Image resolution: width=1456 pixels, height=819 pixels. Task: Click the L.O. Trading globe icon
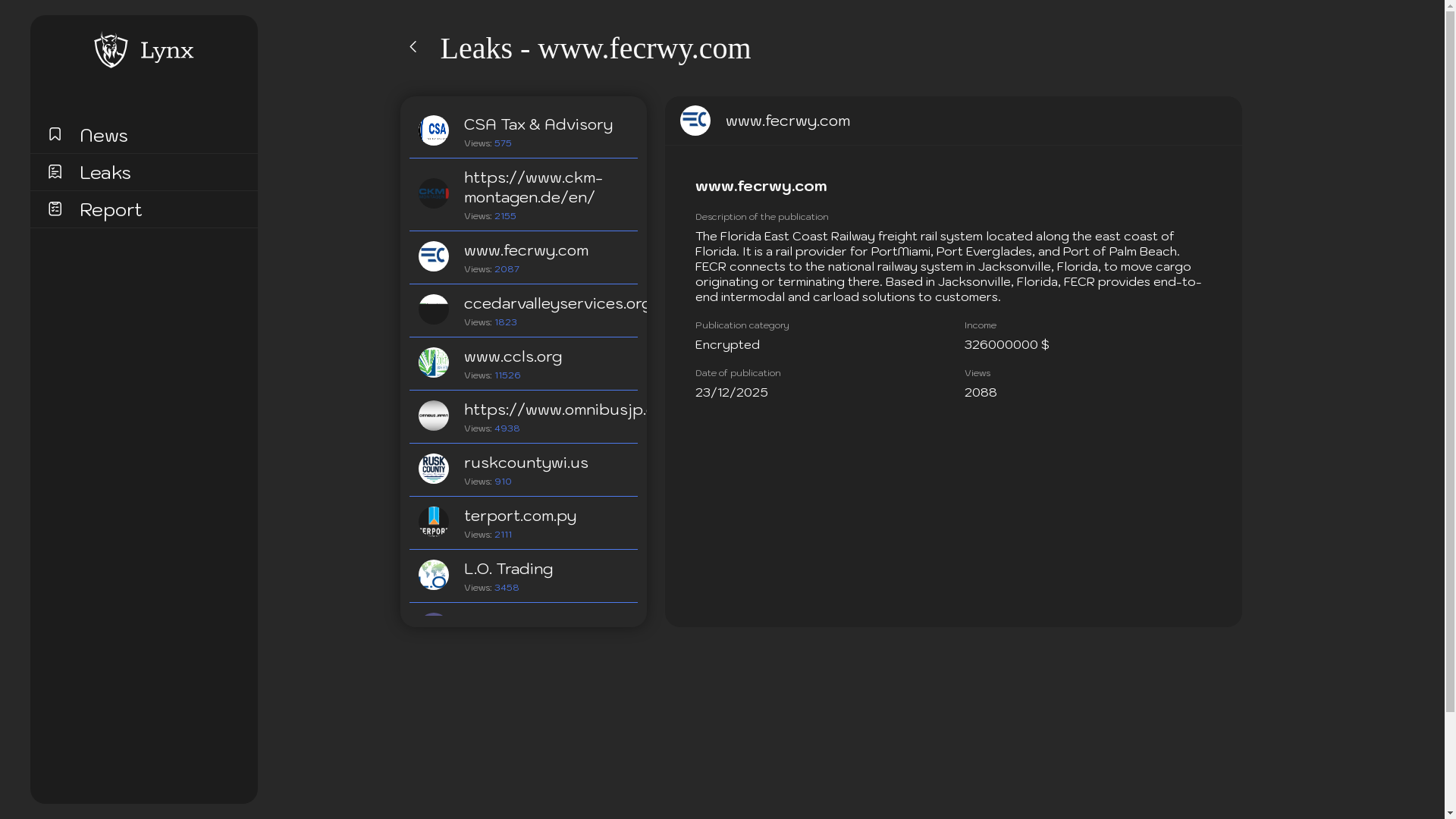(434, 575)
